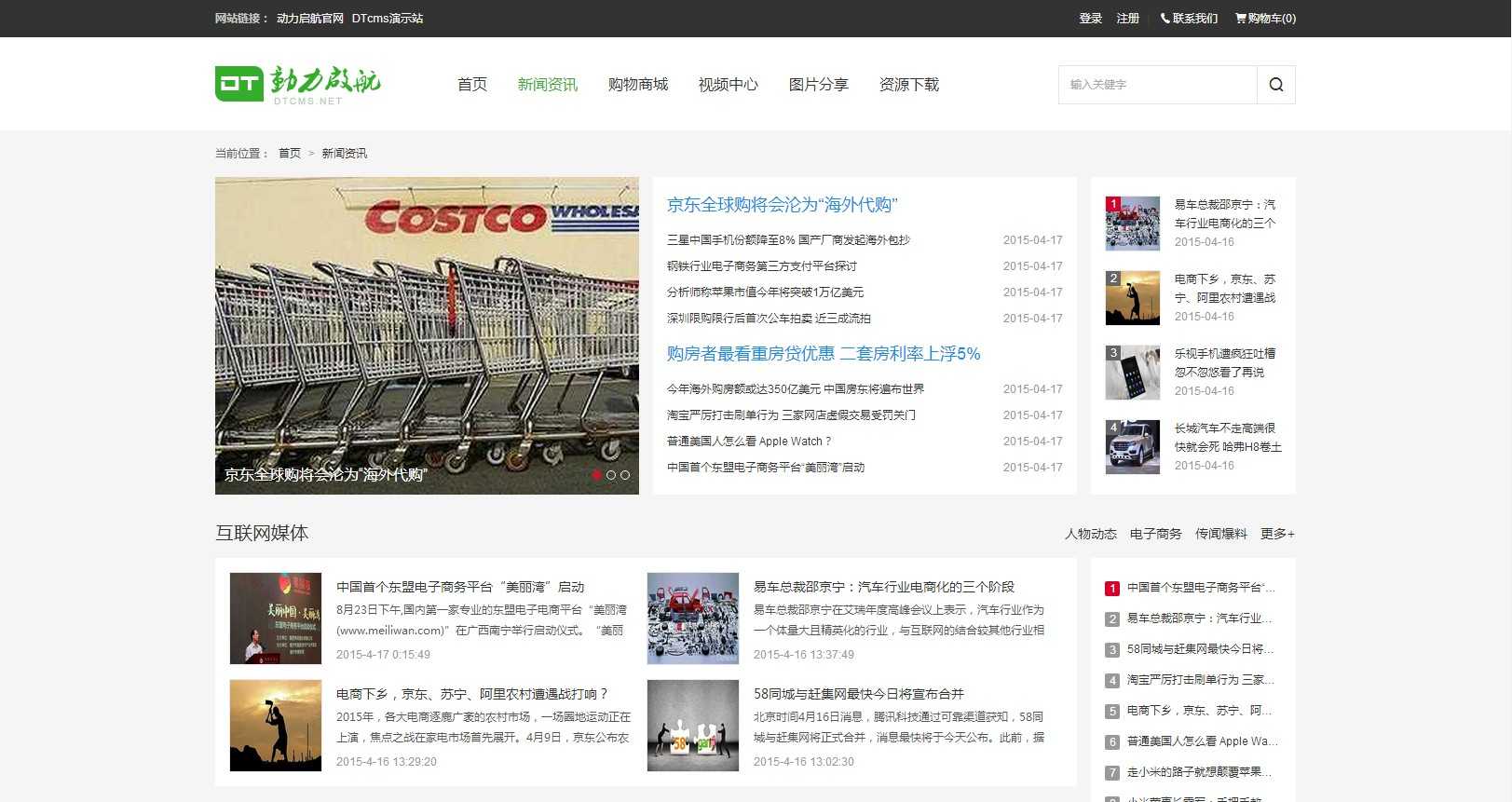Open the shopping cart icon link
This screenshot has height=802, width=1512.
[x=1241, y=18]
